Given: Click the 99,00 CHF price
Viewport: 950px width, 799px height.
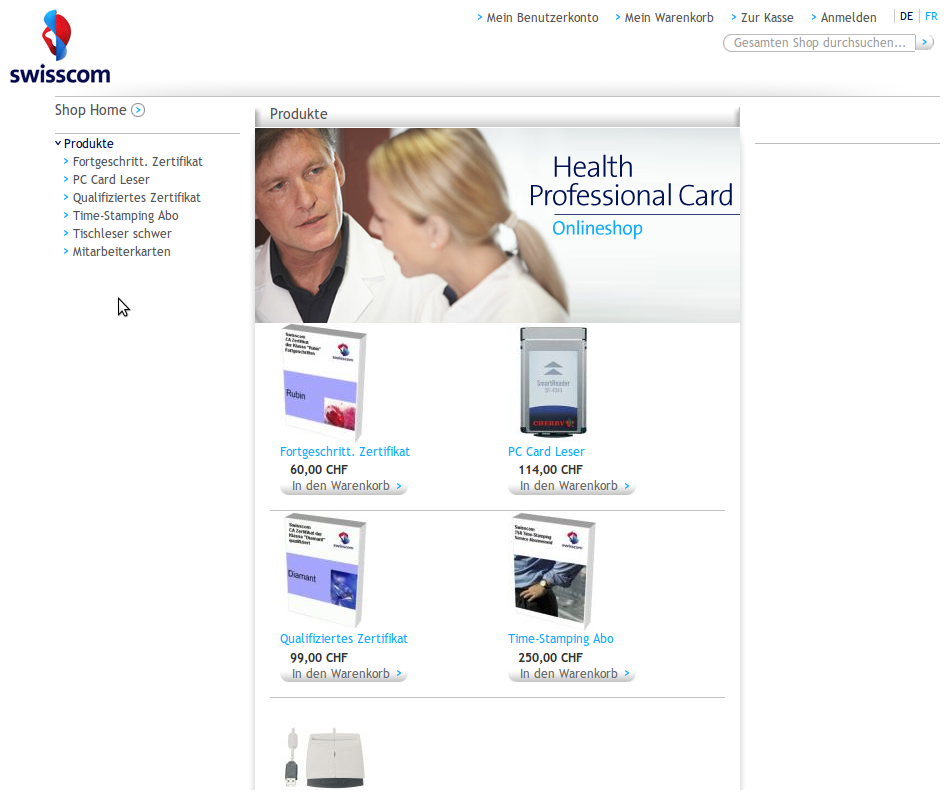Looking at the screenshot, I should [319, 658].
